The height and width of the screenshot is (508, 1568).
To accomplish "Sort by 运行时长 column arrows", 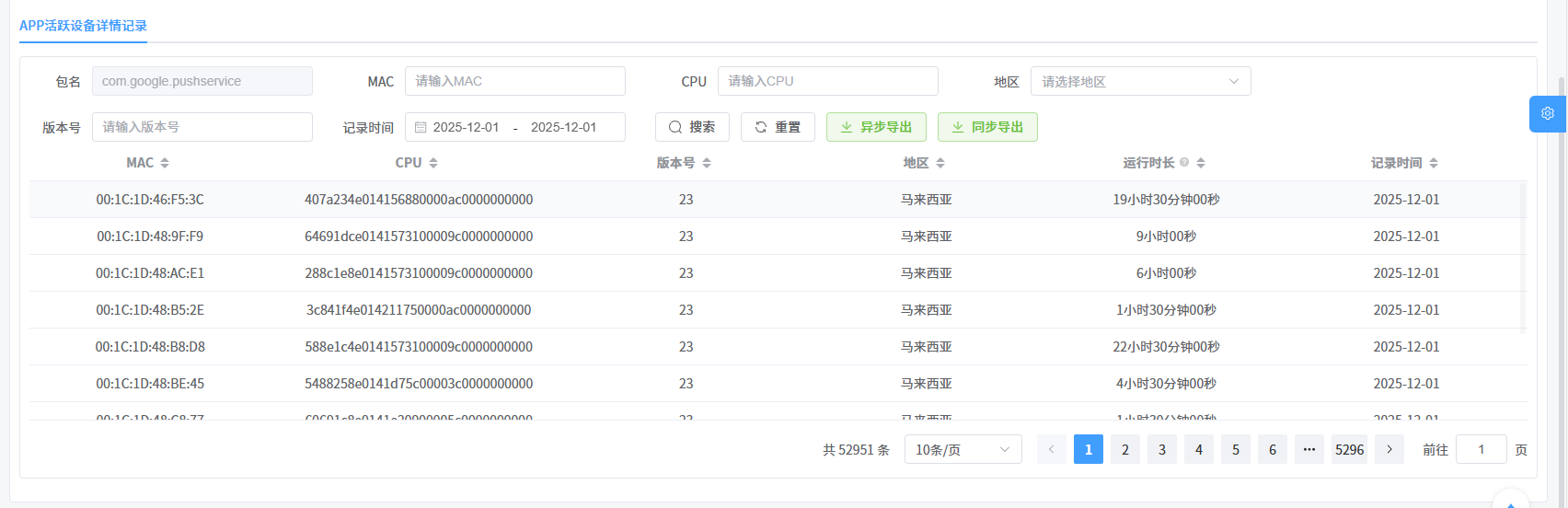I will click(1201, 163).
